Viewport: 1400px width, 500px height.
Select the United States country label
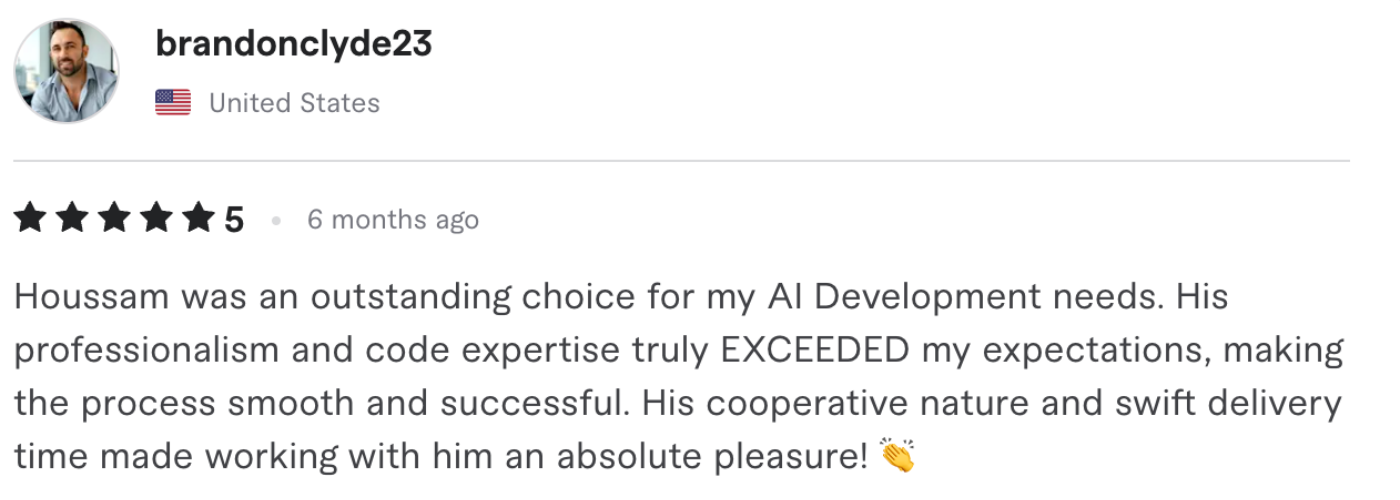(294, 102)
